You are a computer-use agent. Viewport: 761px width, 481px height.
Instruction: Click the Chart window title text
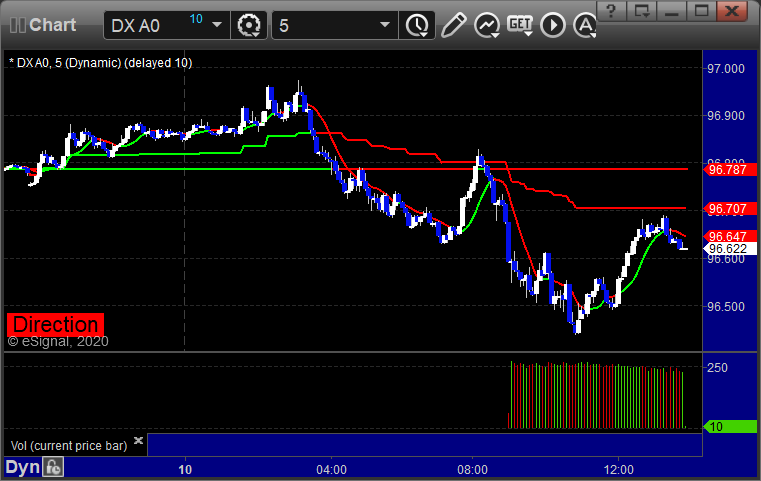pos(52,25)
